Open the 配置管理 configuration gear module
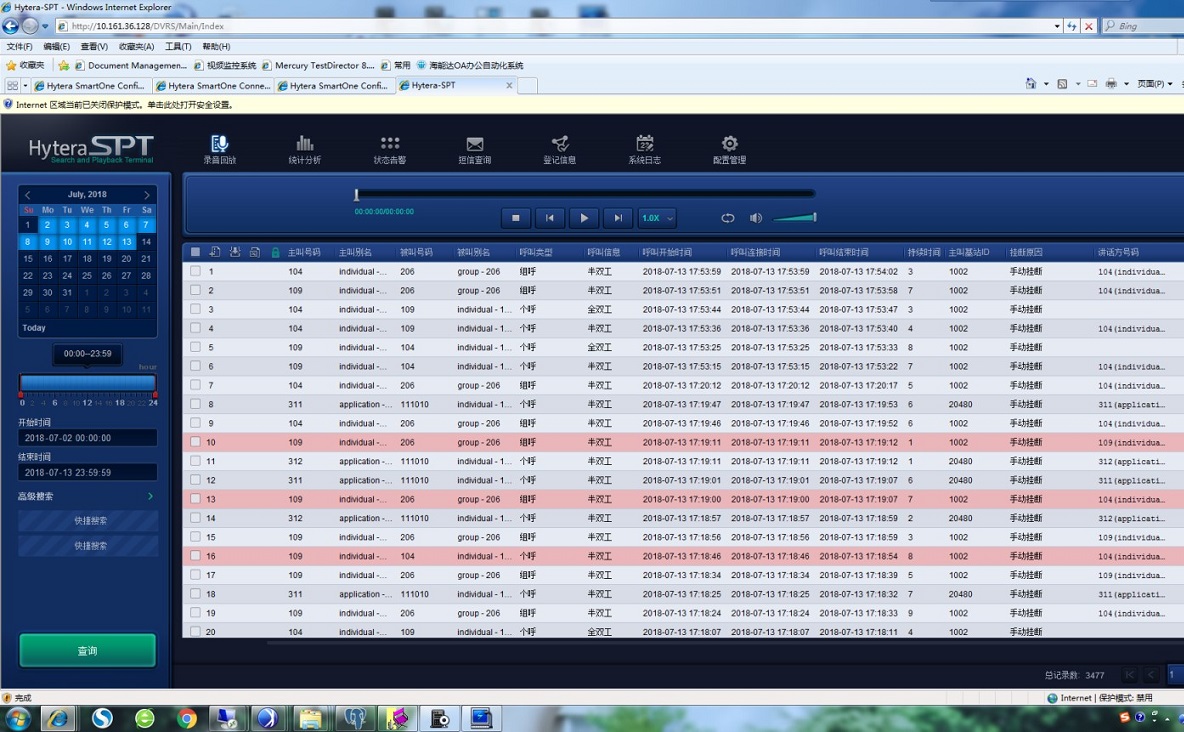 click(729, 149)
